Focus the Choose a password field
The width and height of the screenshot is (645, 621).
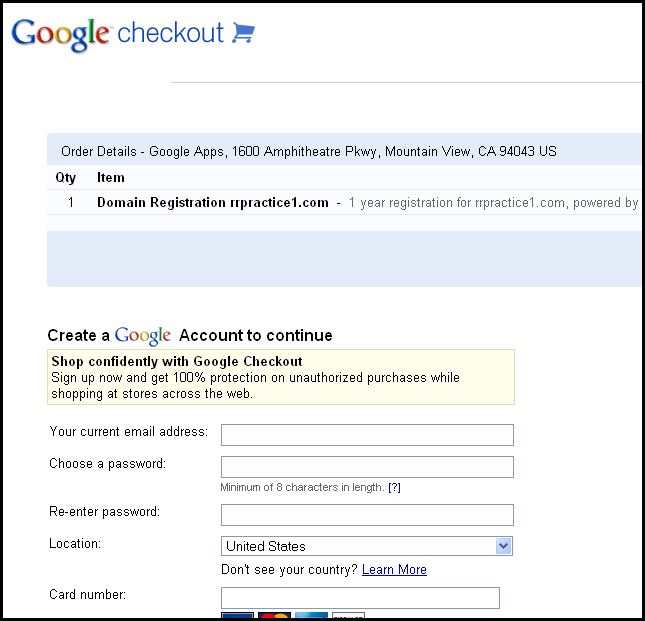tap(367, 467)
